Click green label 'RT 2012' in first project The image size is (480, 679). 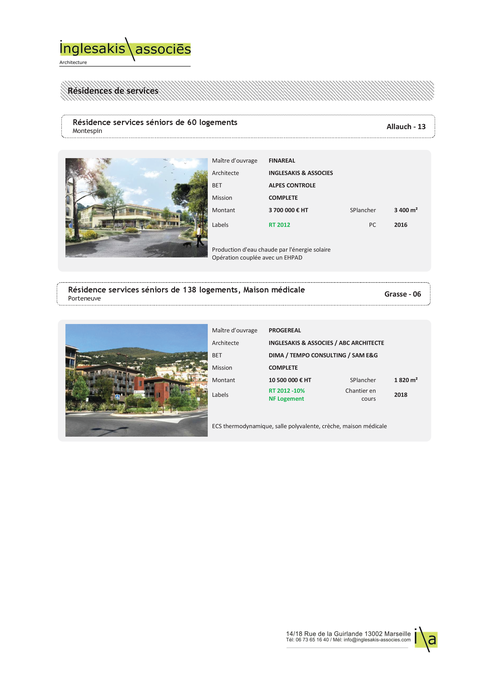coord(279,225)
